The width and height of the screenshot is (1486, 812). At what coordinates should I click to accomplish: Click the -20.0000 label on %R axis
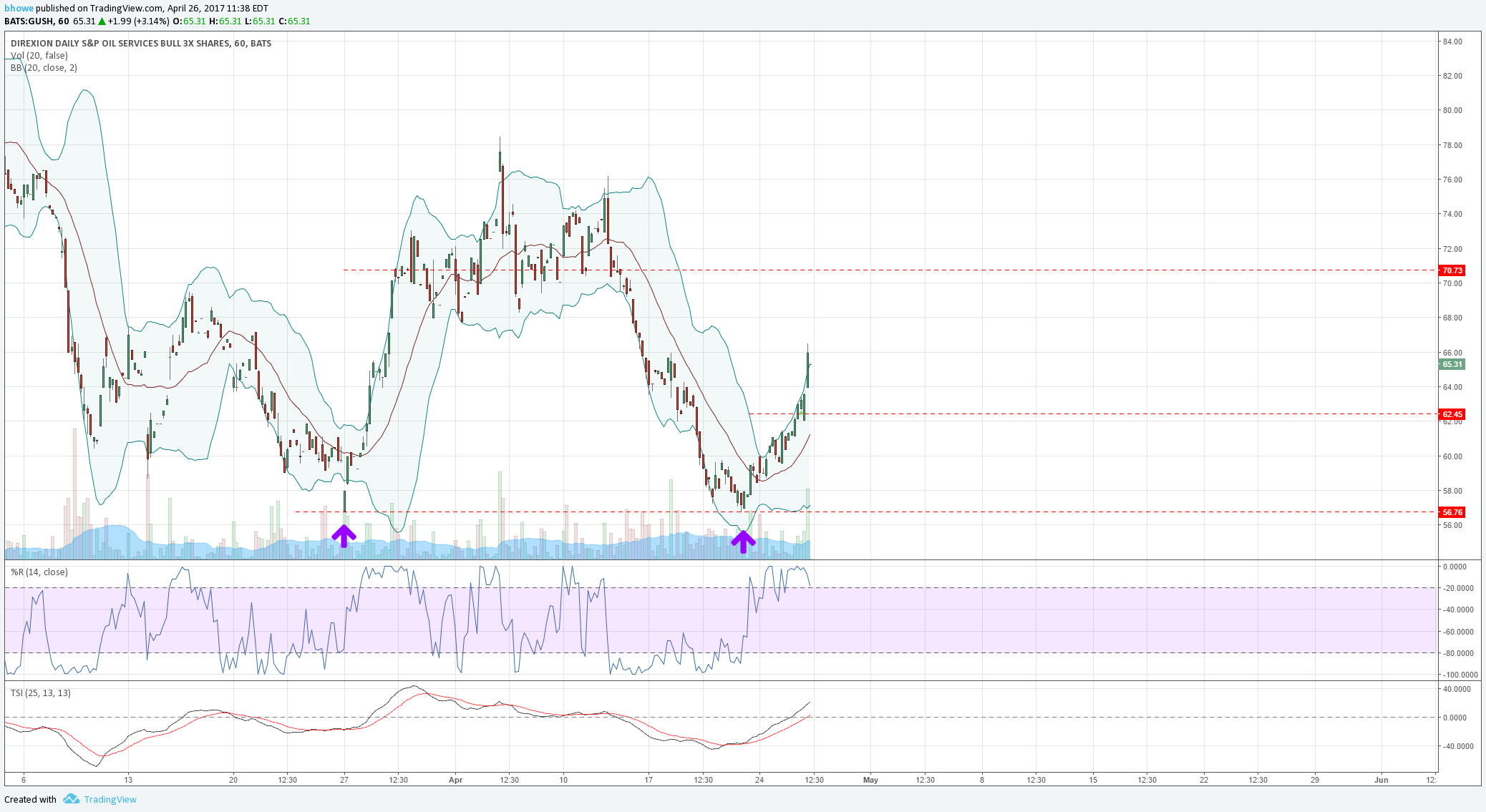click(x=1457, y=588)
